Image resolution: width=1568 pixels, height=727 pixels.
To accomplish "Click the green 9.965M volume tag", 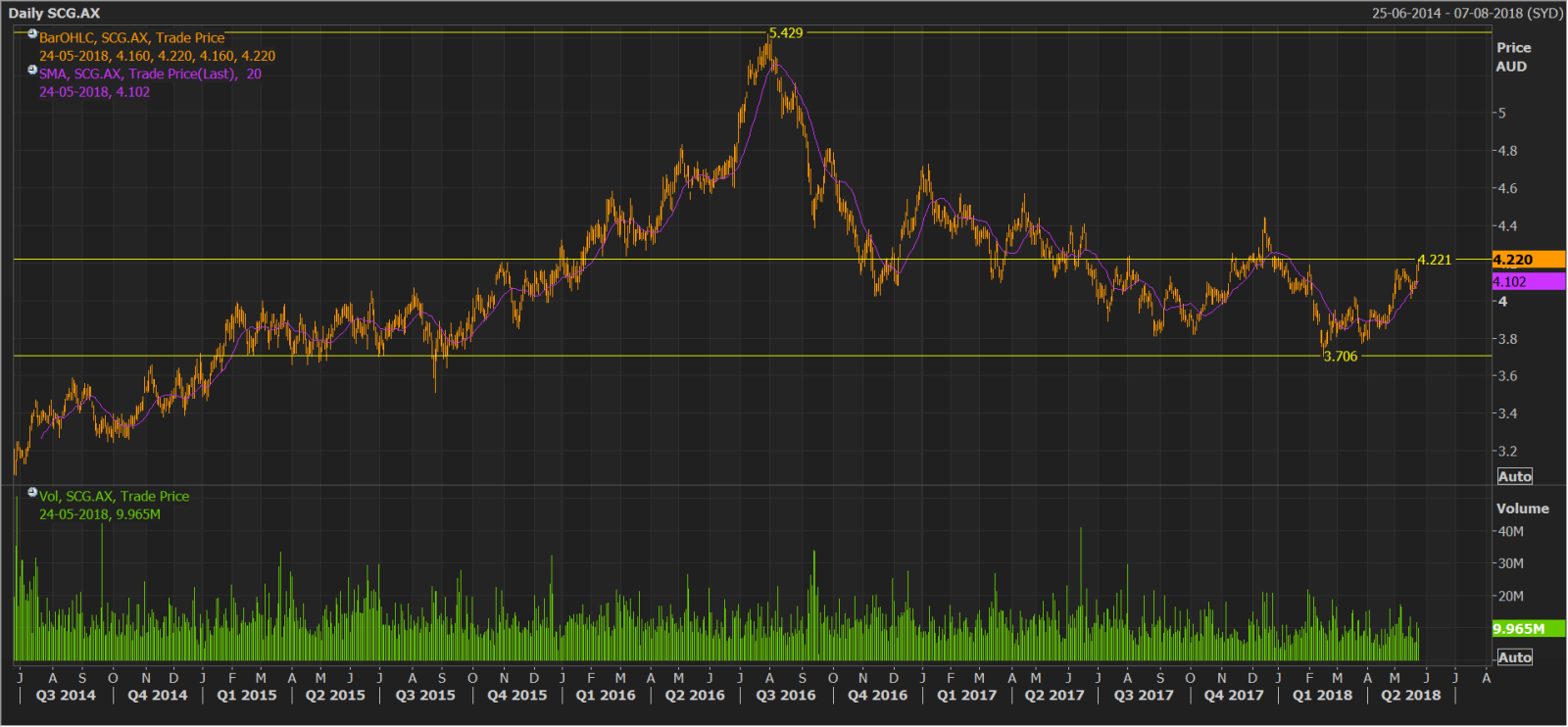I will [1528, 628].
